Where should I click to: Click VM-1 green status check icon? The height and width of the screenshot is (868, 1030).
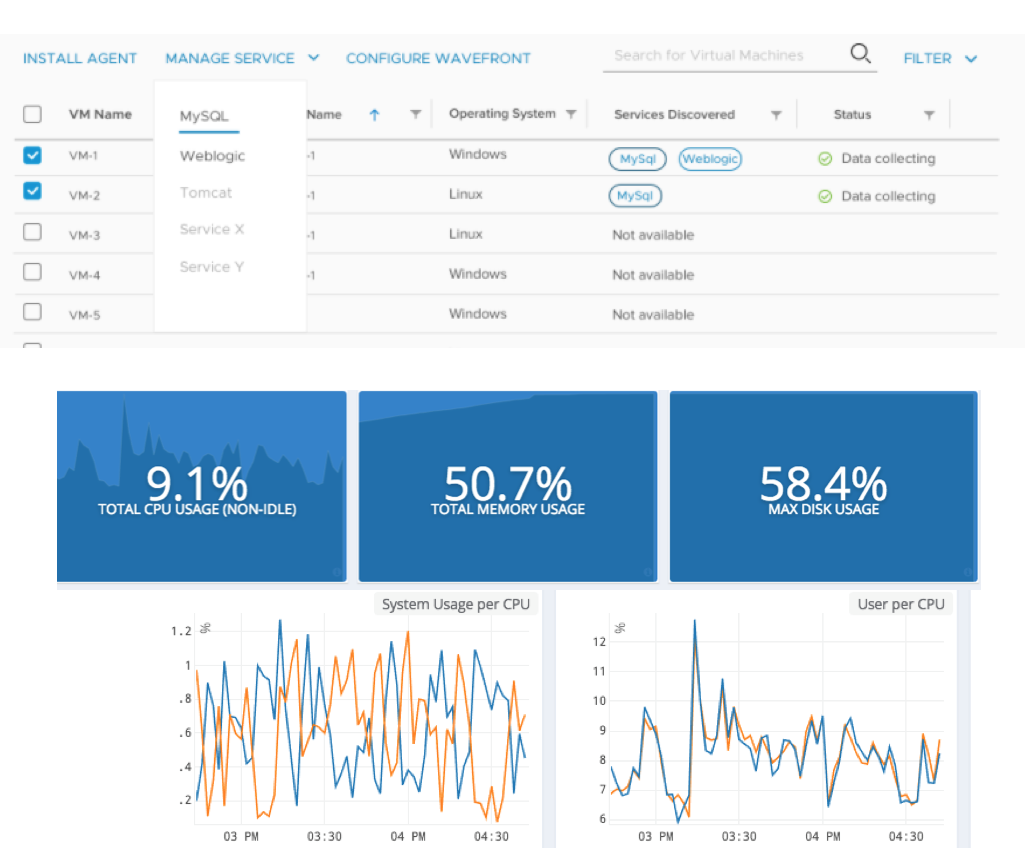pos(825,158)
